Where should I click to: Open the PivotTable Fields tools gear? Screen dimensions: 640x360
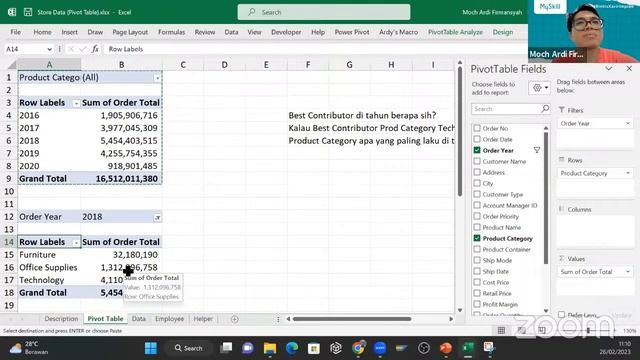click(540, 88)
